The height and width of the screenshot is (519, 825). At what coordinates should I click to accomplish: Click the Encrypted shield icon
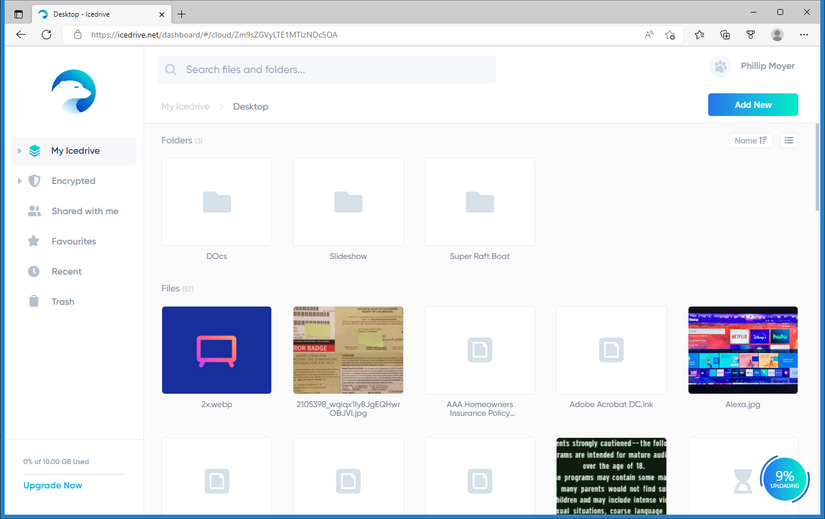tap(34, 181)
